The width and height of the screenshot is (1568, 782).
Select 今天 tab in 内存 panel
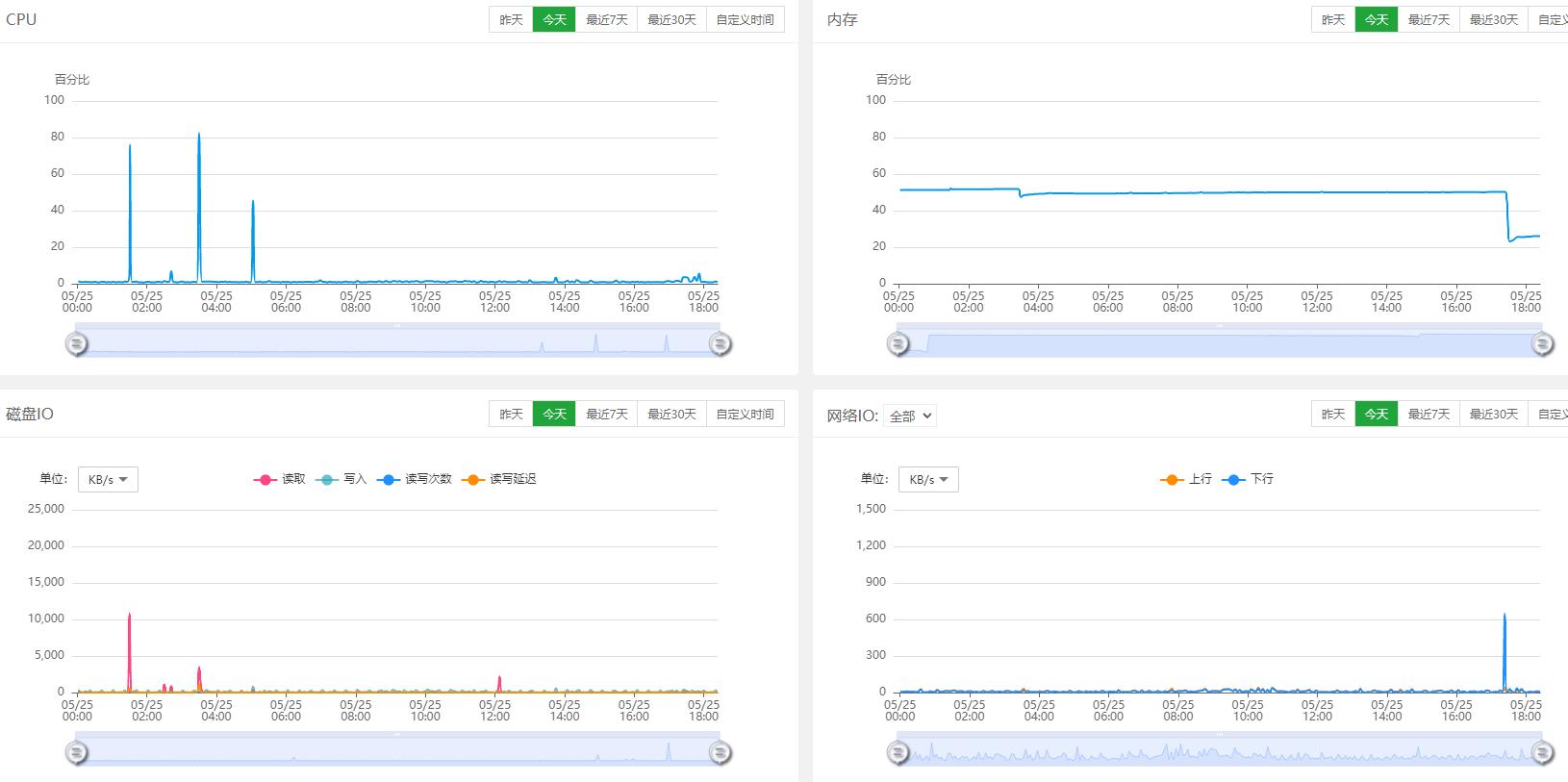pos(1377,19)
